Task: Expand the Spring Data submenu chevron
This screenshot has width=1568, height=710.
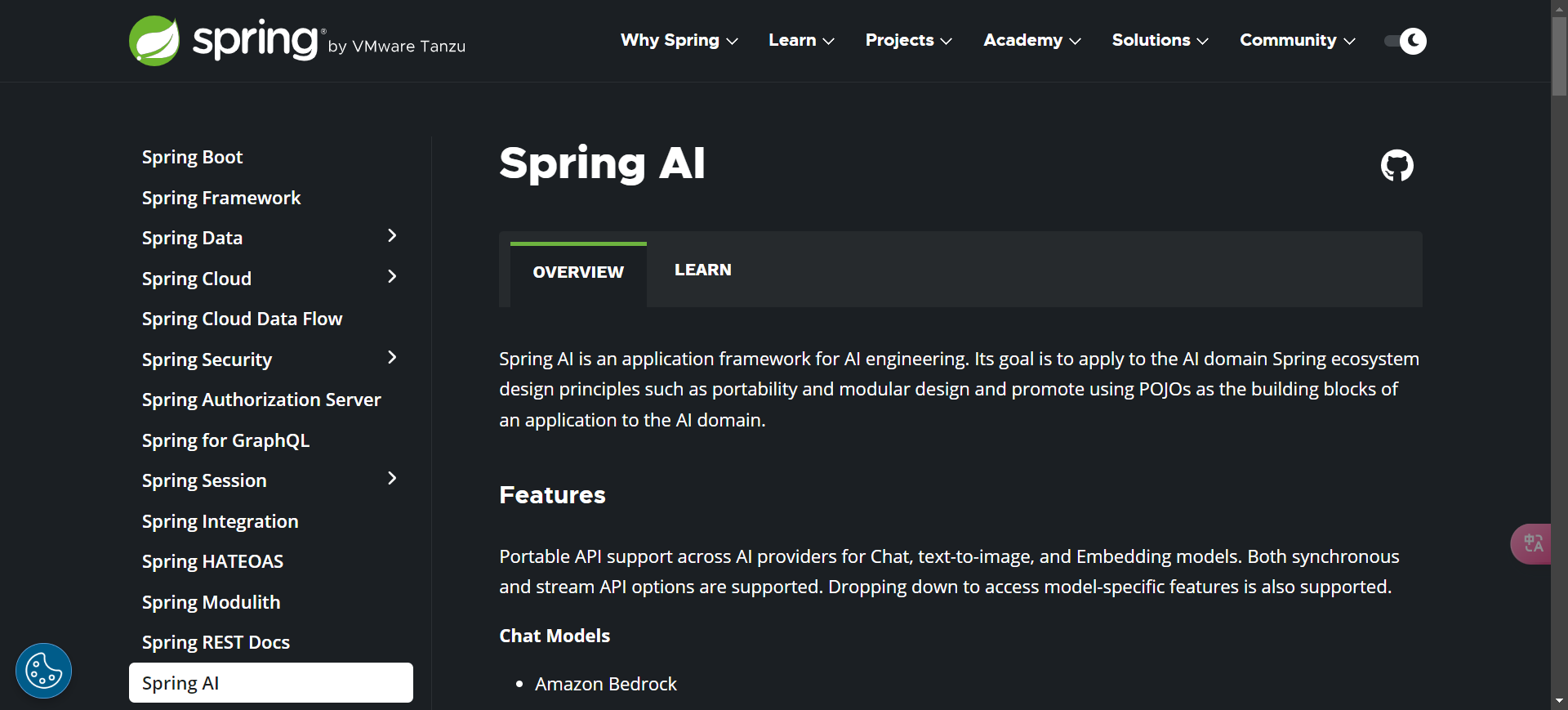Action: click(x=393, y=235)
